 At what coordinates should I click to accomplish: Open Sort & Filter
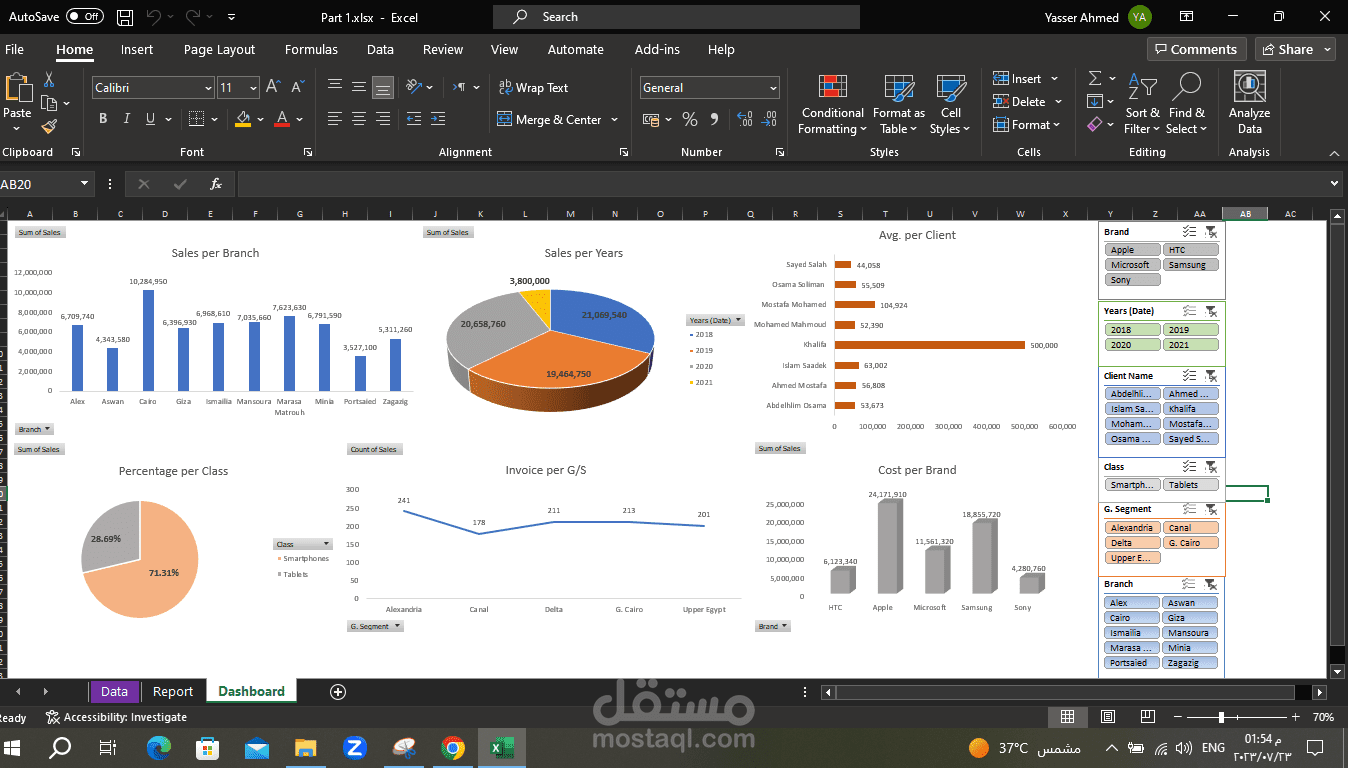pos(1142,104)
